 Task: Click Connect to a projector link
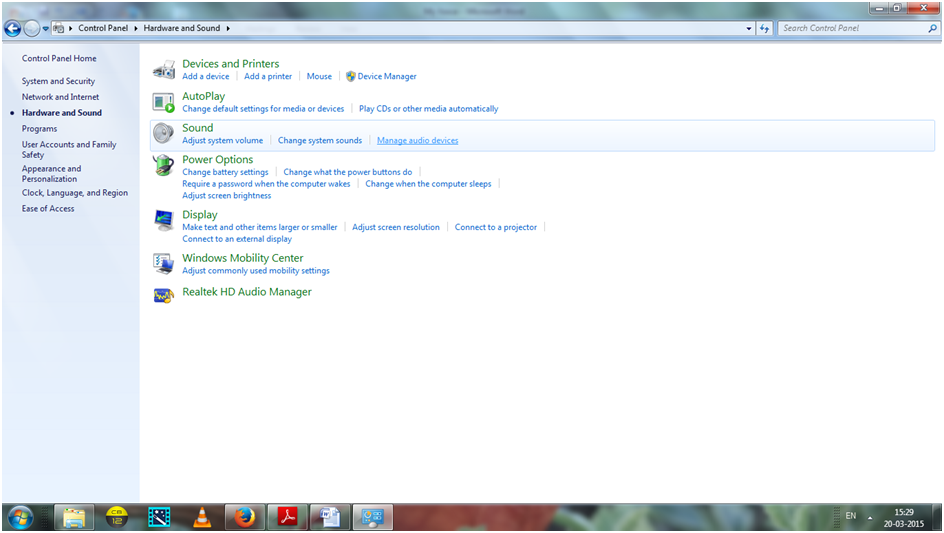click(495, 227)
